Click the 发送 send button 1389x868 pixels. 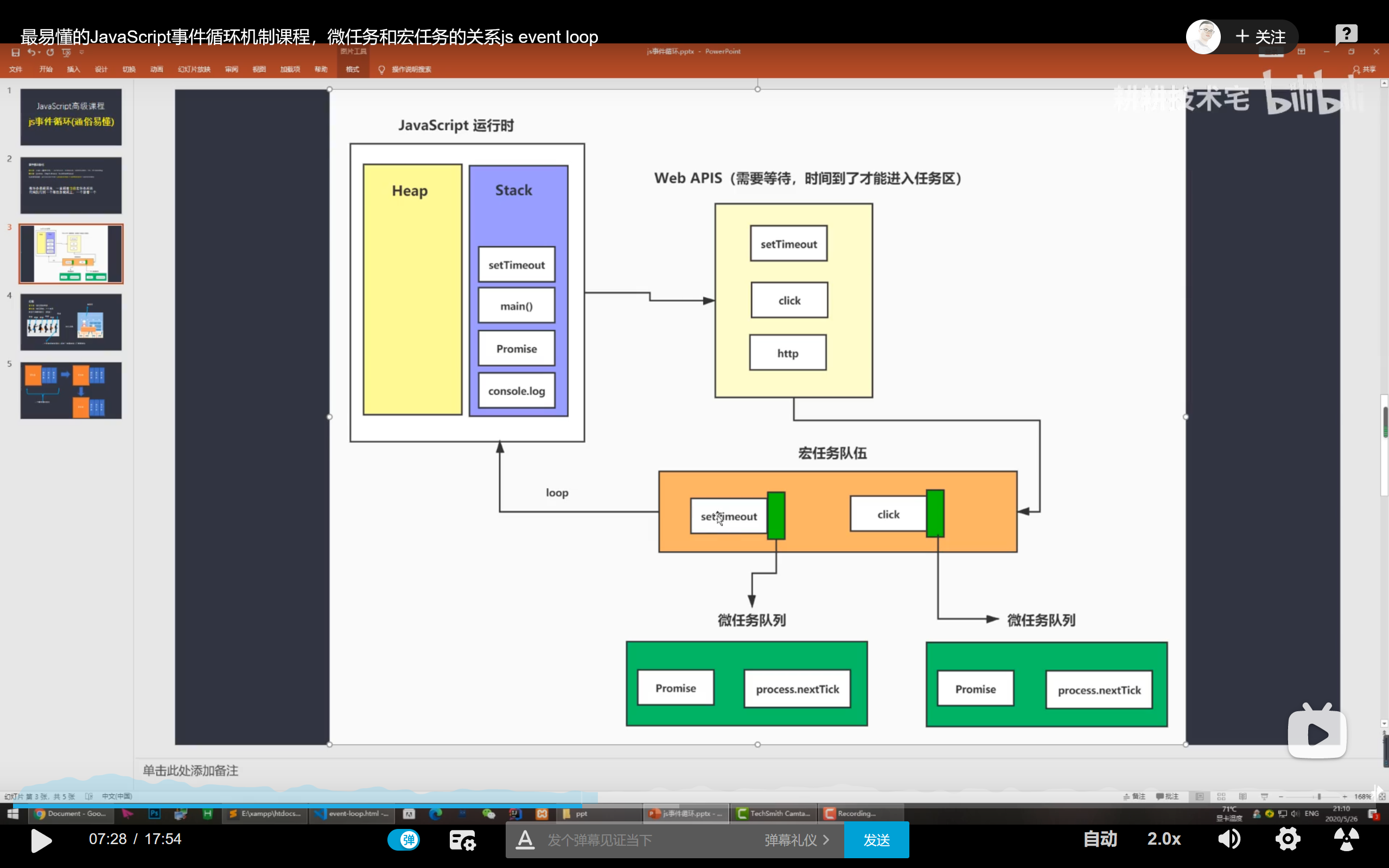tap(876, 840)
